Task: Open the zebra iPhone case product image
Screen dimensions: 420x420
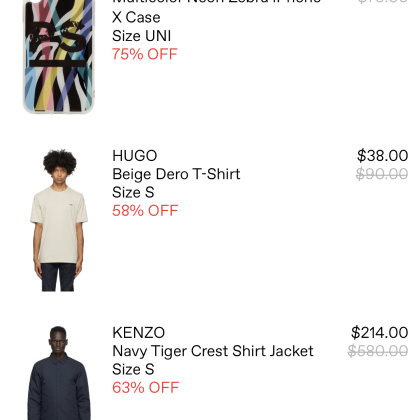Action: pyautogui.click(x=59, y=57)
